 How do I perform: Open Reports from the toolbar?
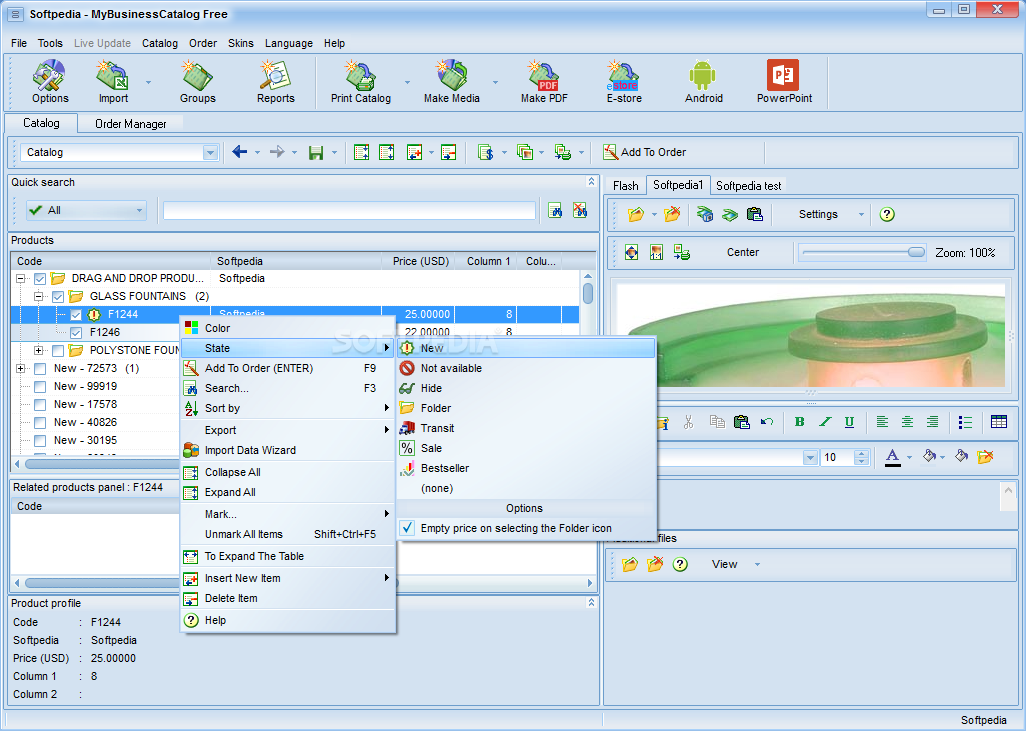[275, 82]
